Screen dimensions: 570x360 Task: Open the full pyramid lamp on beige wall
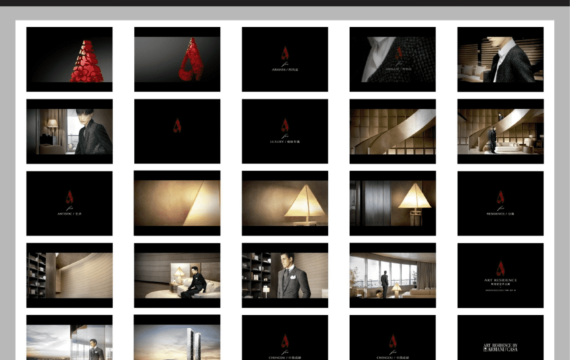click(x=285, y=203)
